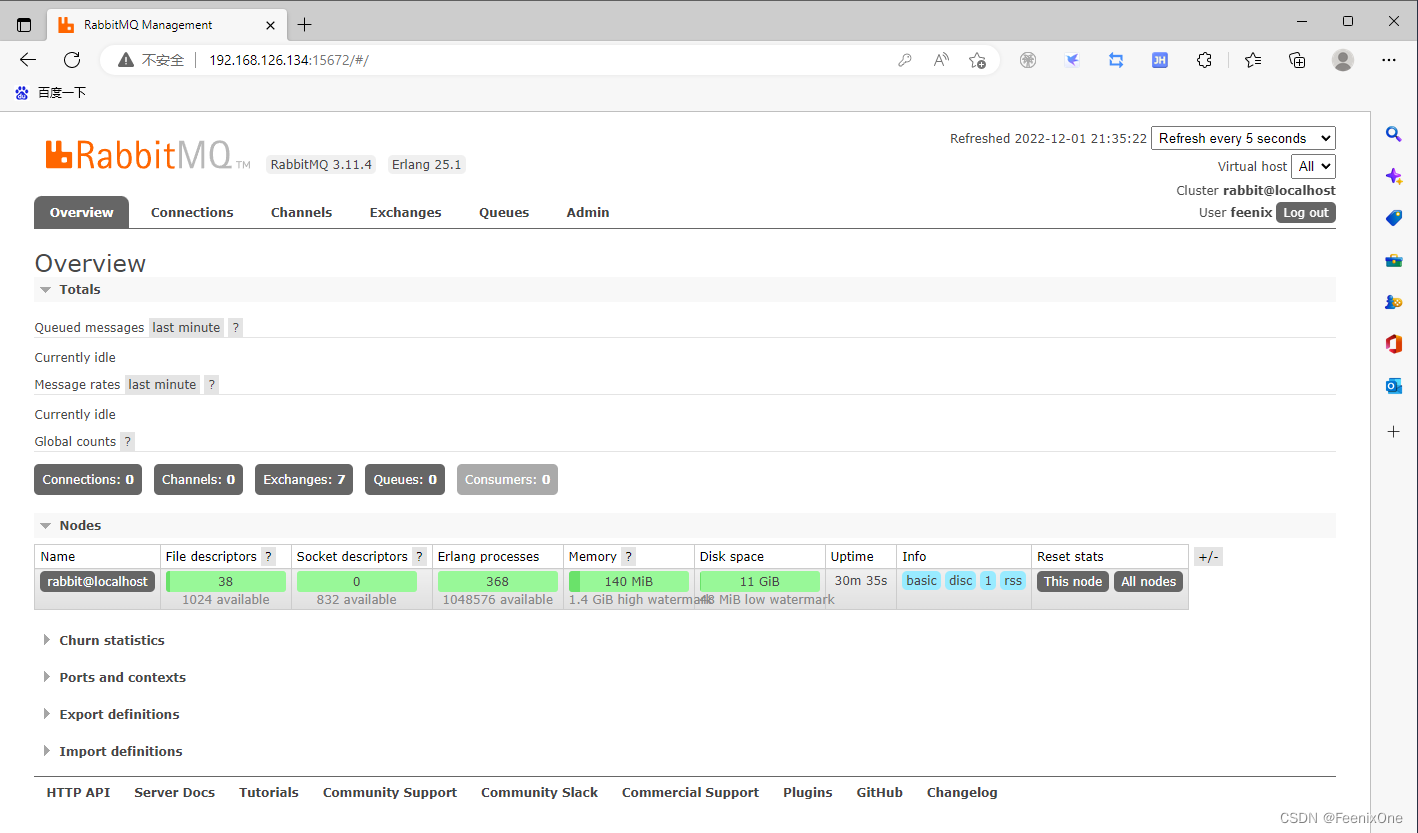1418x833 pixels.
Task: Open the HTTP API footer link
Action: 78,792
